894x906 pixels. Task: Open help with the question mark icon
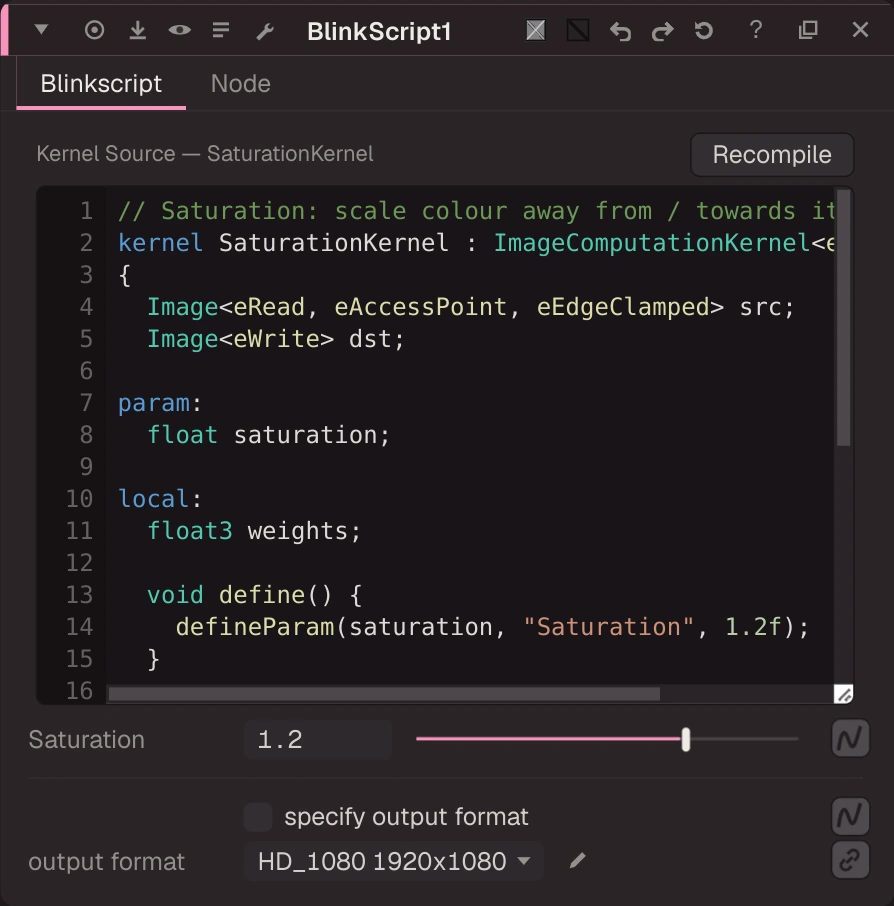755,29
